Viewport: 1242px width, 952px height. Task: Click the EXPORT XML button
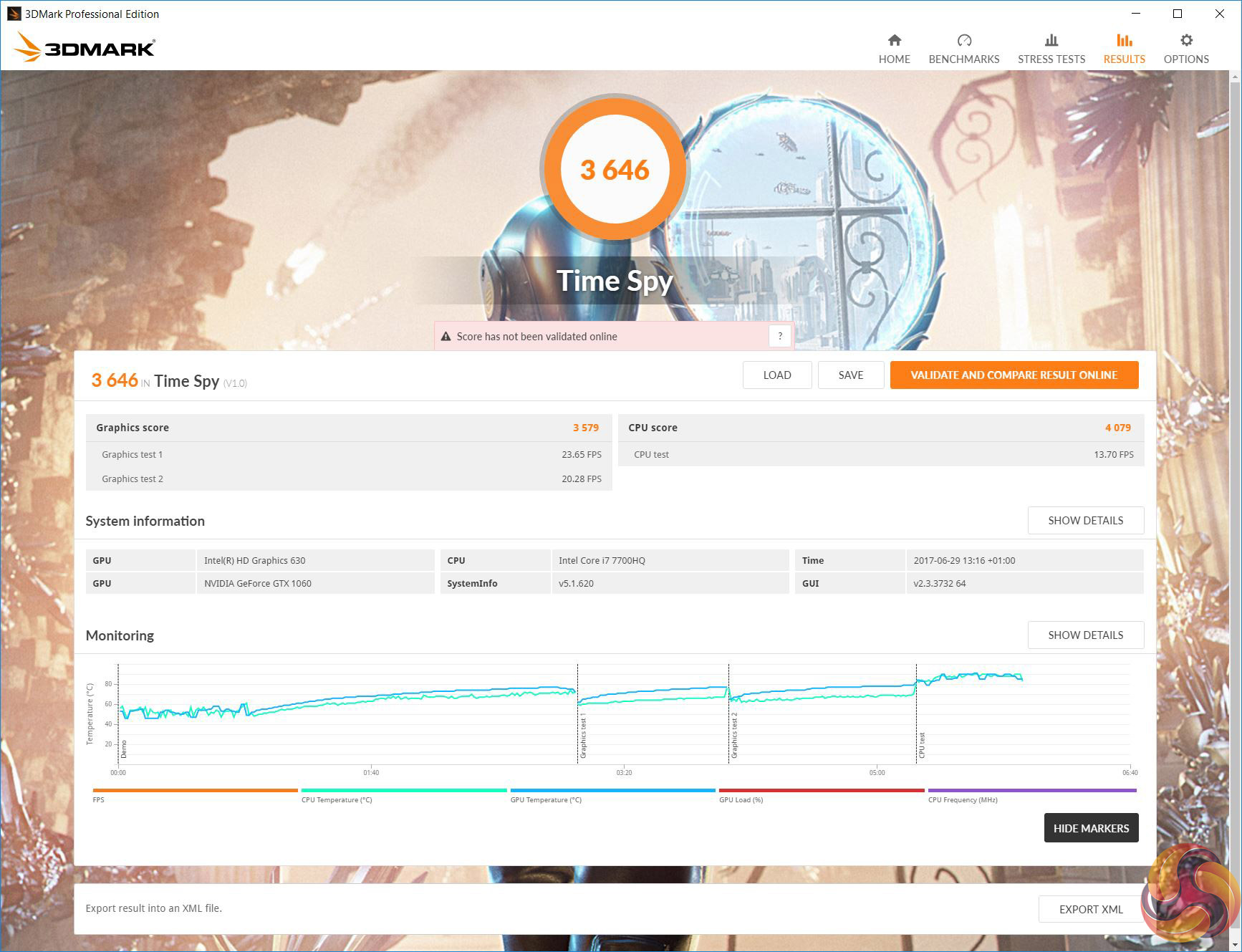click(x=1091, y=910)
